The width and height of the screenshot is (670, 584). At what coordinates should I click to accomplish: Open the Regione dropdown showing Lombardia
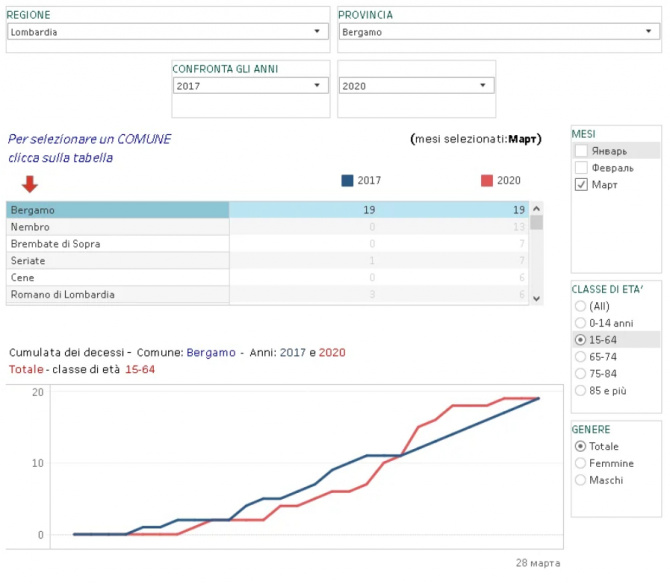[x=167, y=32]
